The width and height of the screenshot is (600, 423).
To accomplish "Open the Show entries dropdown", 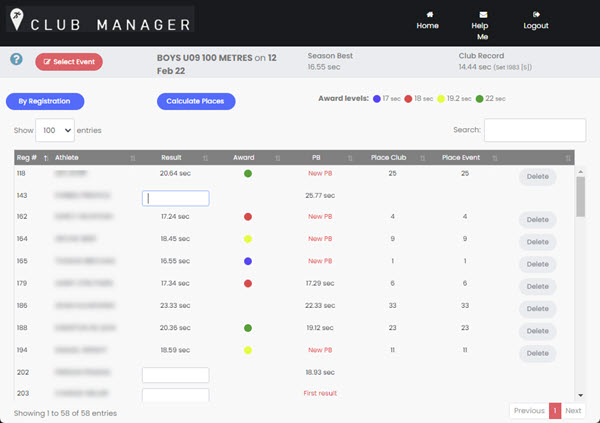I will coord(55,130).
